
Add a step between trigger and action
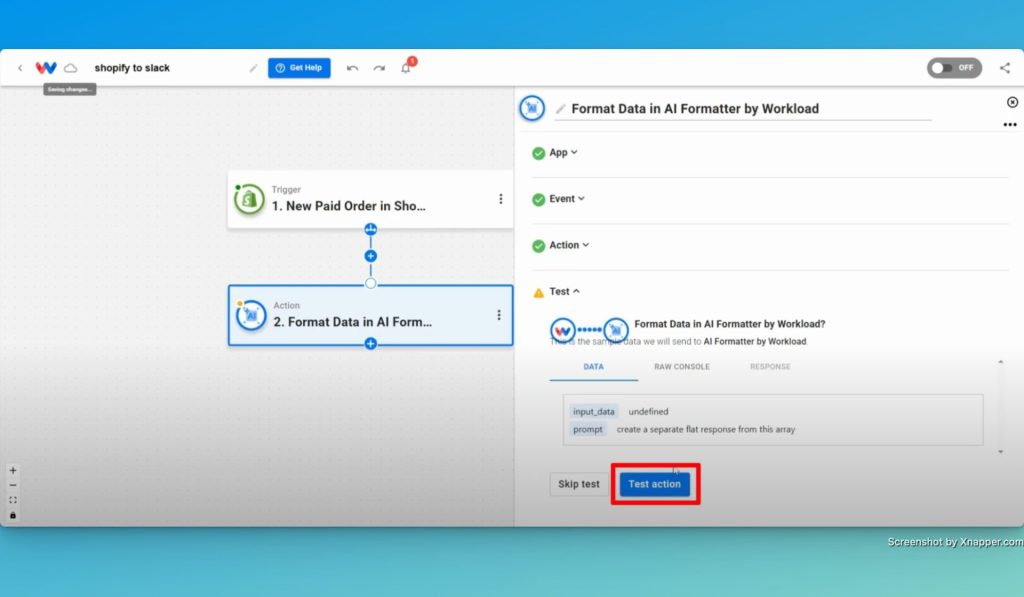tap(370, 256)
